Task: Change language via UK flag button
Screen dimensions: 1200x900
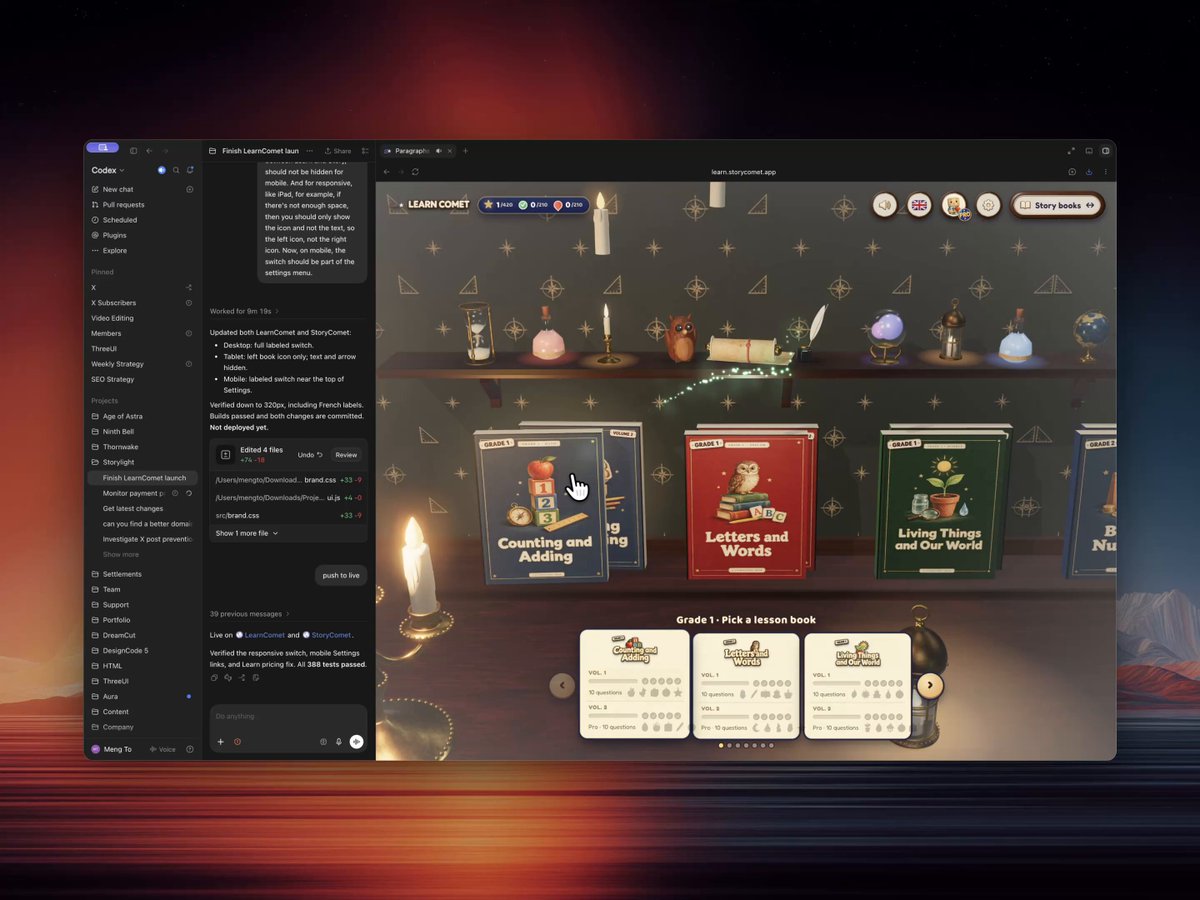Action: coord(919,205)
